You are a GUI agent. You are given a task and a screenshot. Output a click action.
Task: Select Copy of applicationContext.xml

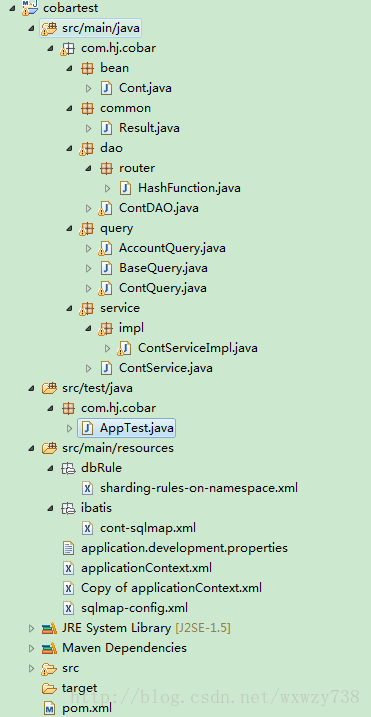point(171,588)
